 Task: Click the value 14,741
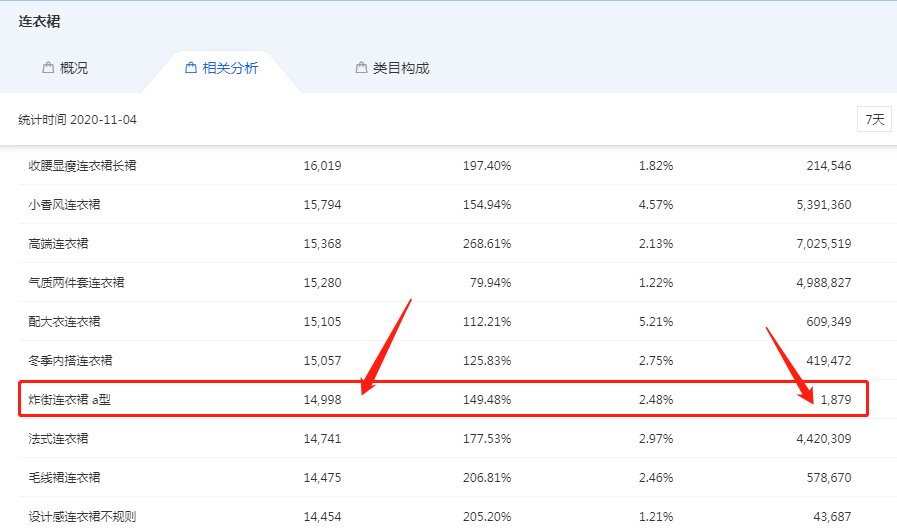click(322, 438)
